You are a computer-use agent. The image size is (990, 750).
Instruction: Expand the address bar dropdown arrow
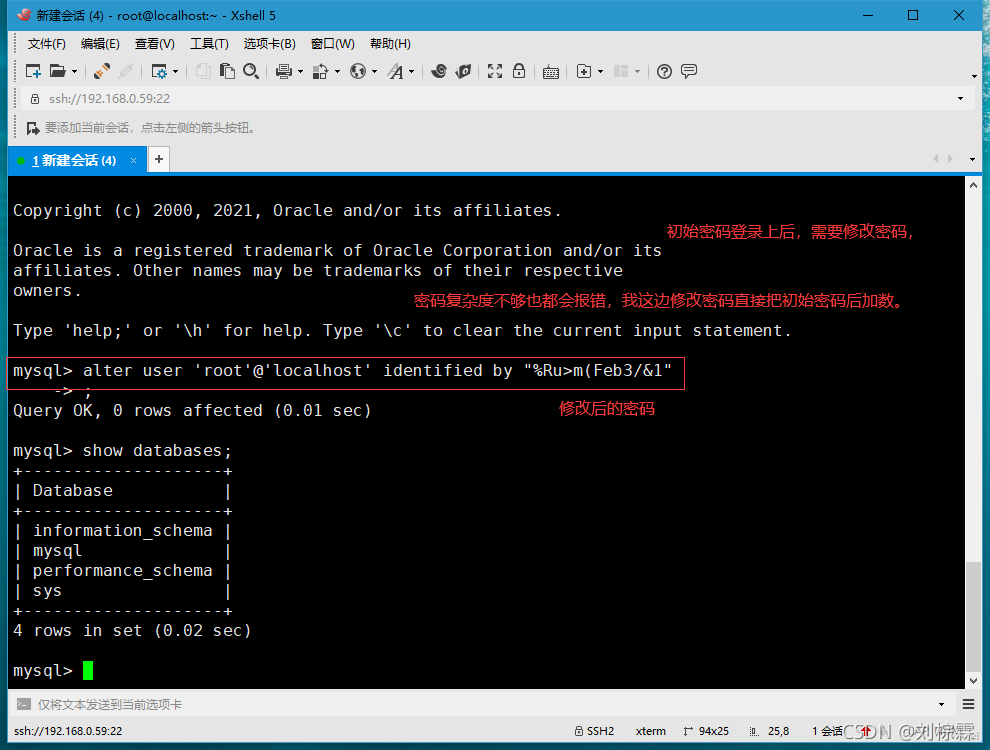960,98
